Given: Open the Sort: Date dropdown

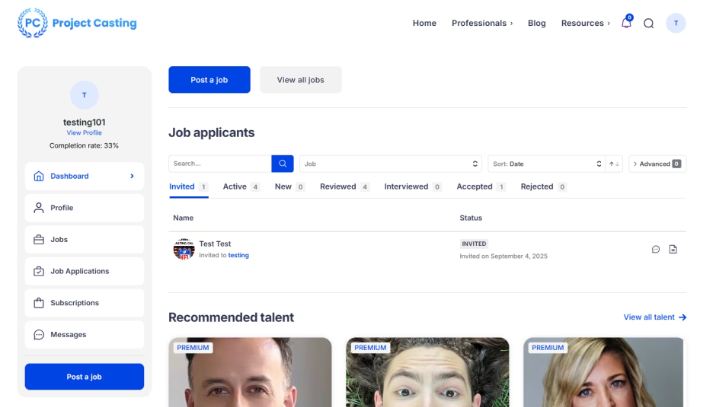Looking at the screenshot, I should pos(546,163).
